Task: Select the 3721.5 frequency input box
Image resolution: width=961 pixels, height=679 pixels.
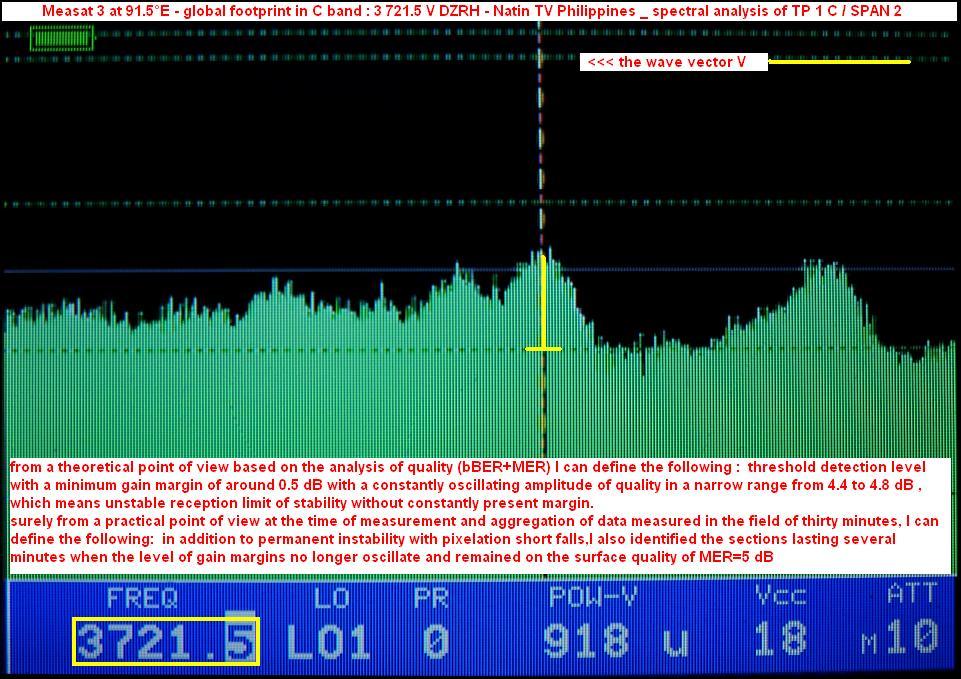Action: coord(166,641)
